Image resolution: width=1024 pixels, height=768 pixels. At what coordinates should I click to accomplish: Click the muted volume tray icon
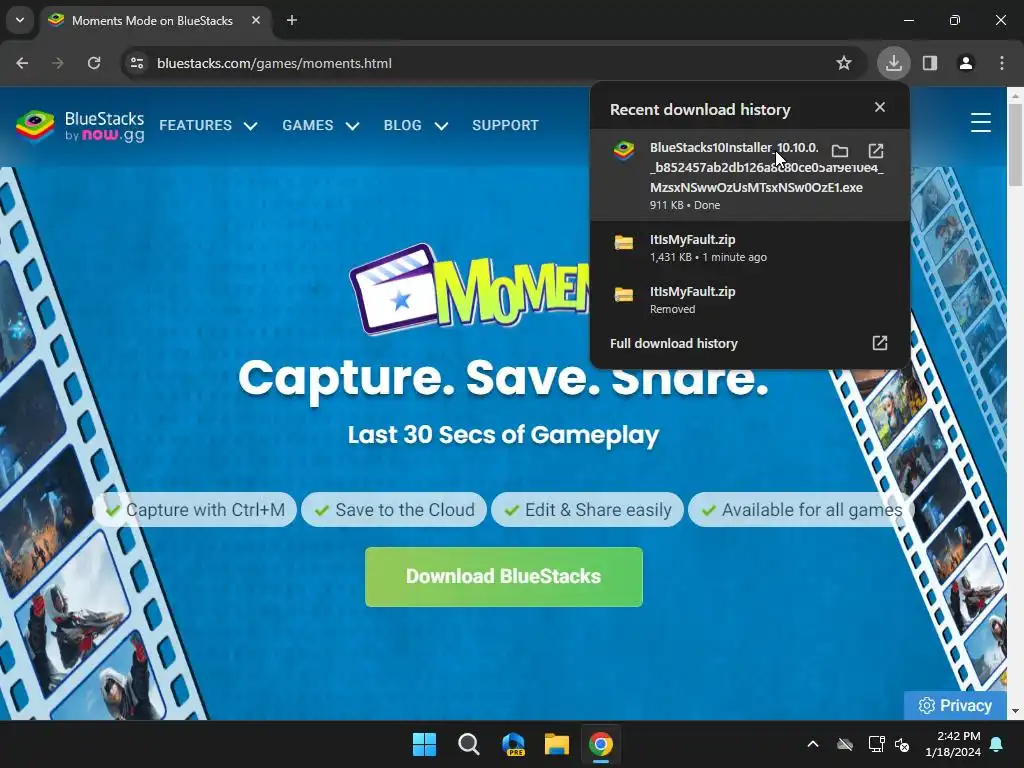(x=903, y=744)
